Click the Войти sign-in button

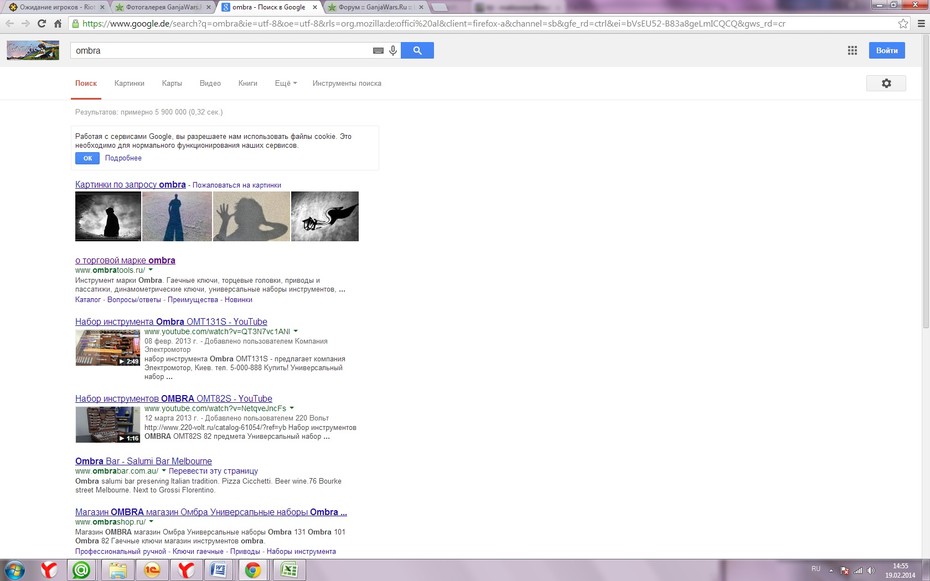(887, 50)
